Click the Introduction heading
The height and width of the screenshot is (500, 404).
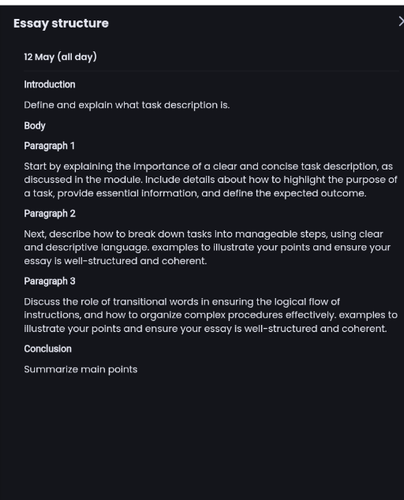coord(49,84)
